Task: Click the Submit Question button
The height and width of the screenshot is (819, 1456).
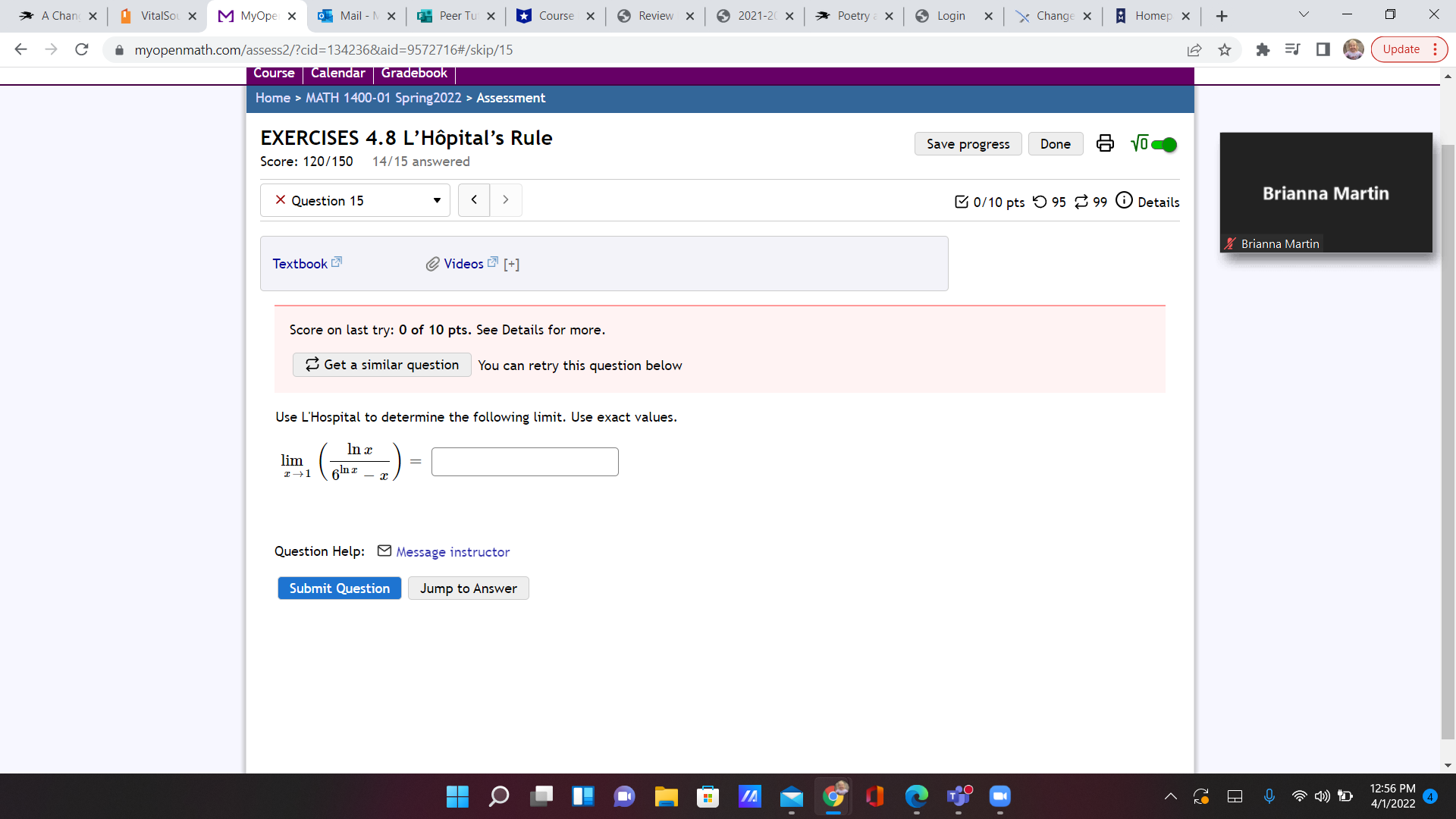Action: click(x=339, y=588)
